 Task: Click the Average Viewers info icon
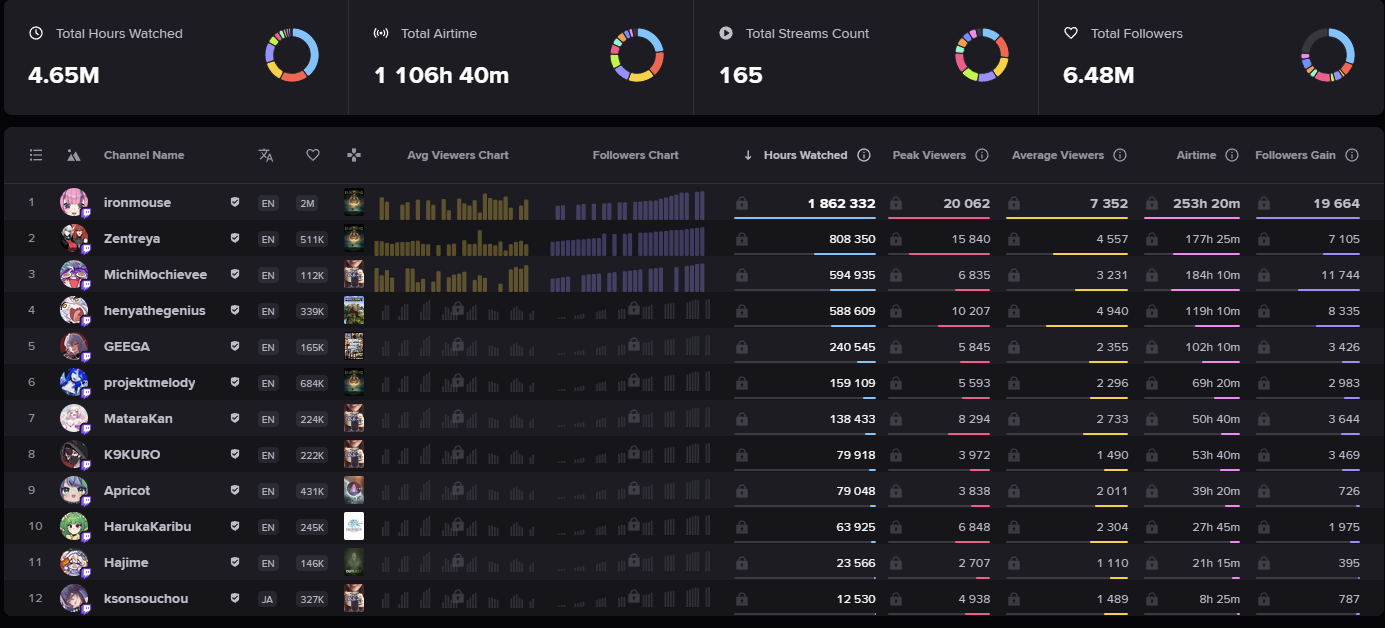(1120, 155)
